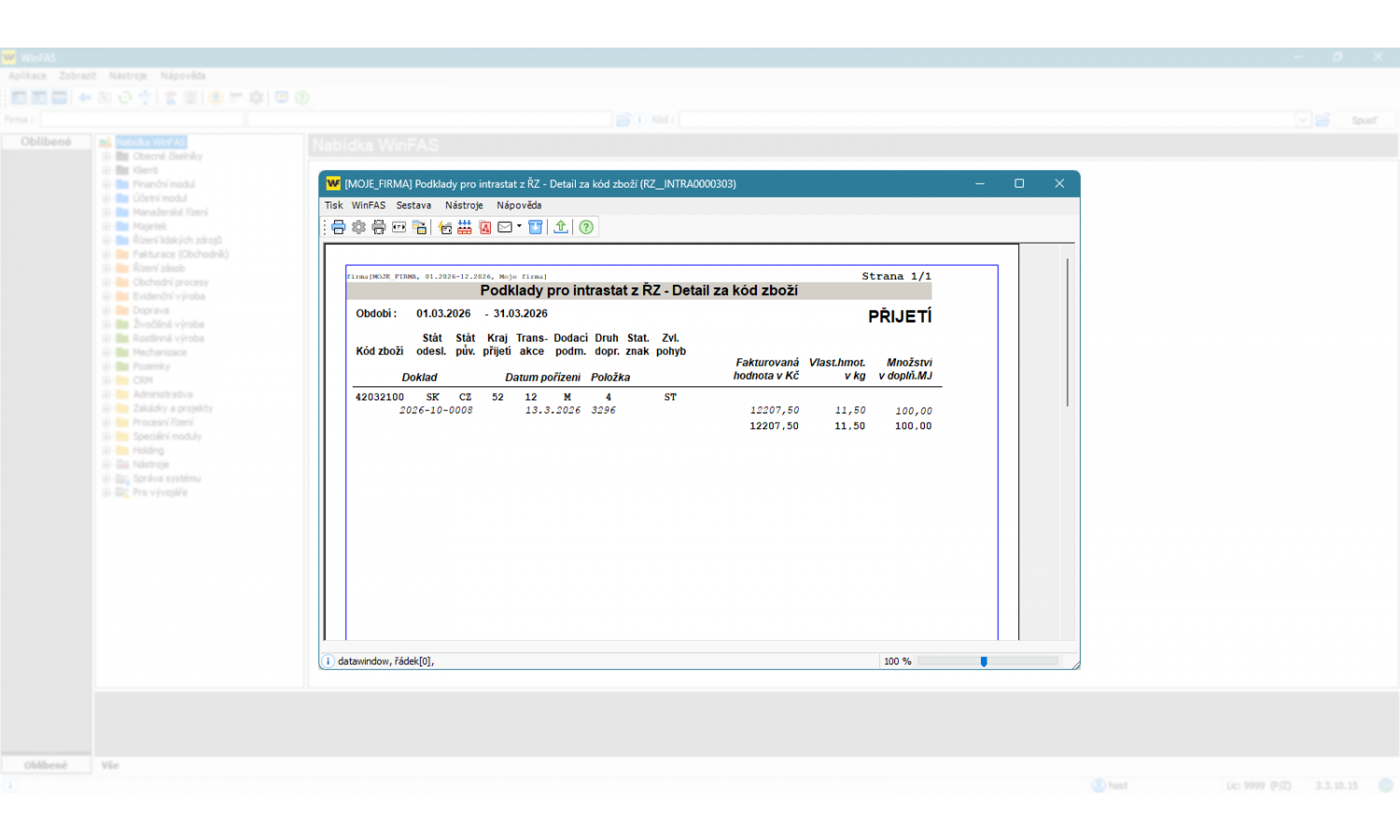This screenshot has width=1400, height=840.
Task: Click the fit-to-width icon in report toolbar
Action: 399,227
